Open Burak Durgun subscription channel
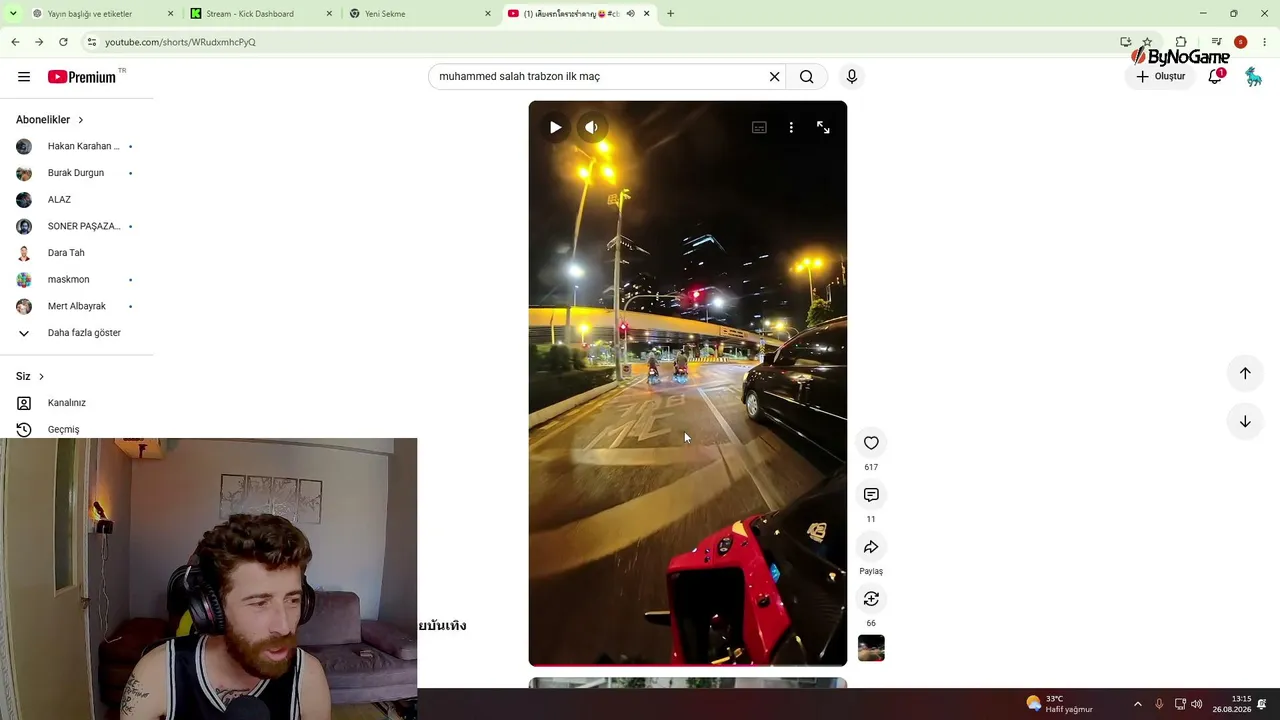Image resolution: width=1280 pixels, height=720 pixels. [76, 173]
